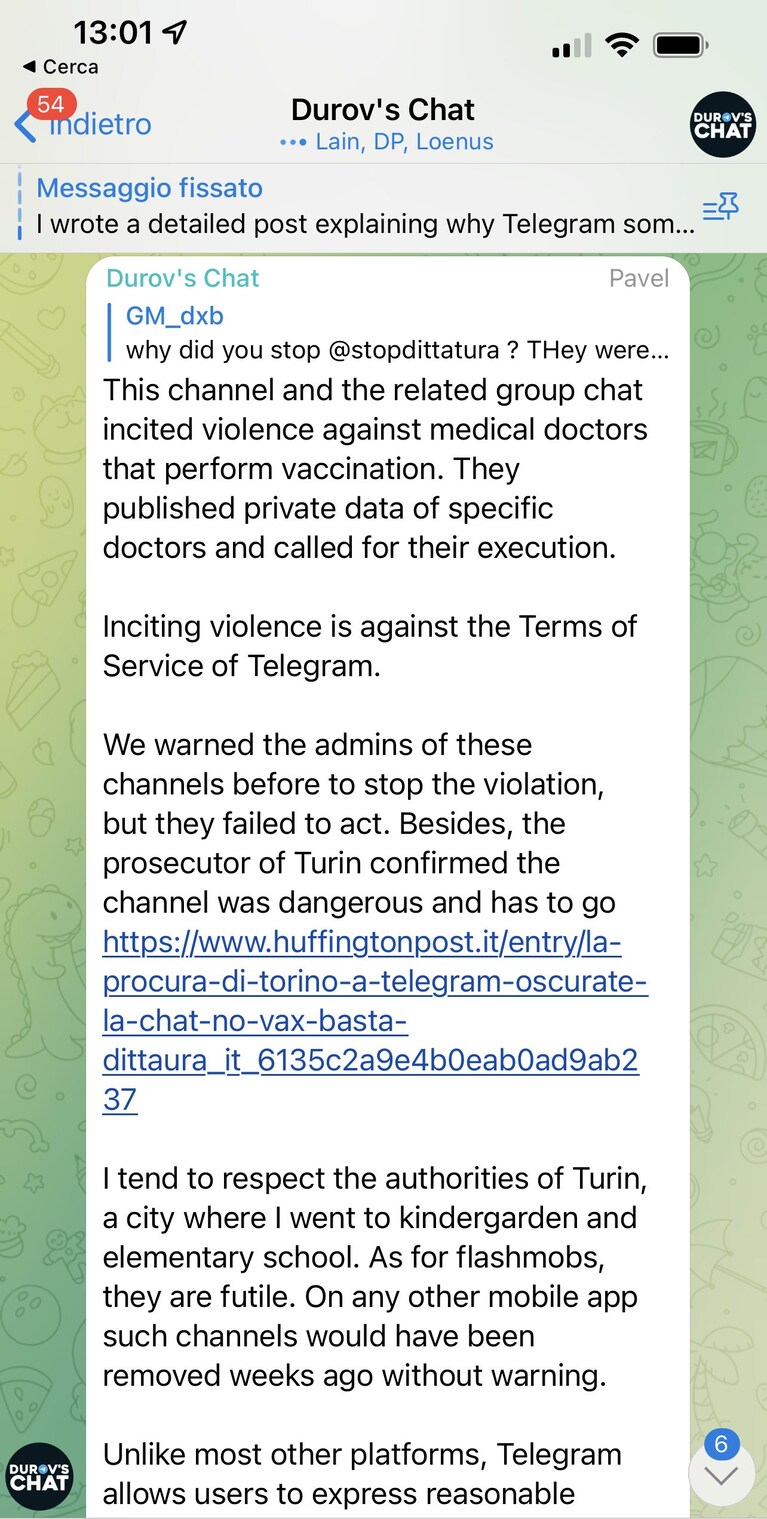767x1519 pixels.
Task: Tap the battery indicator in status bar
Action: (681, 45)
